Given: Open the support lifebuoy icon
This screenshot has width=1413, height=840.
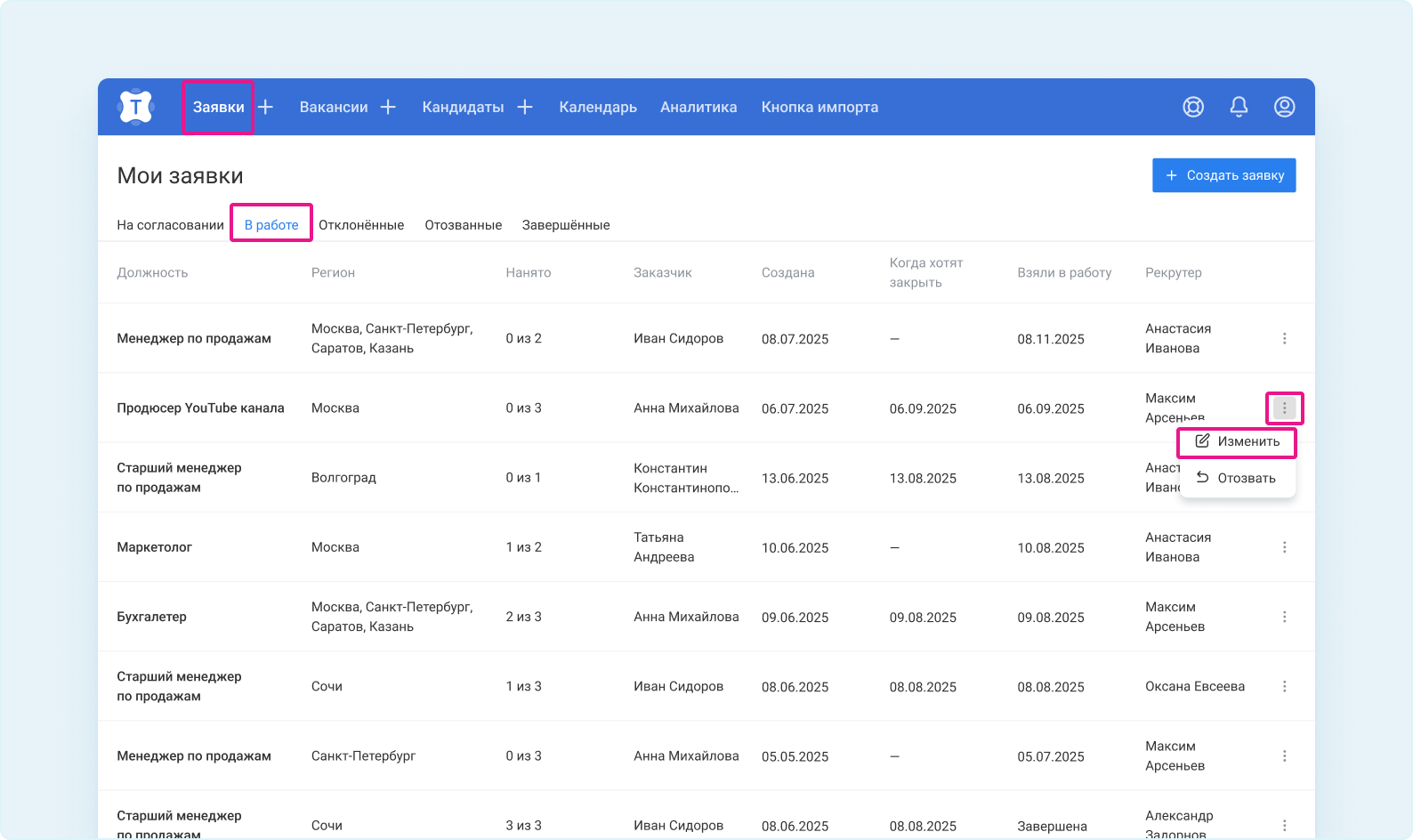Looking at the screenshot, I should pos(1193,107).
